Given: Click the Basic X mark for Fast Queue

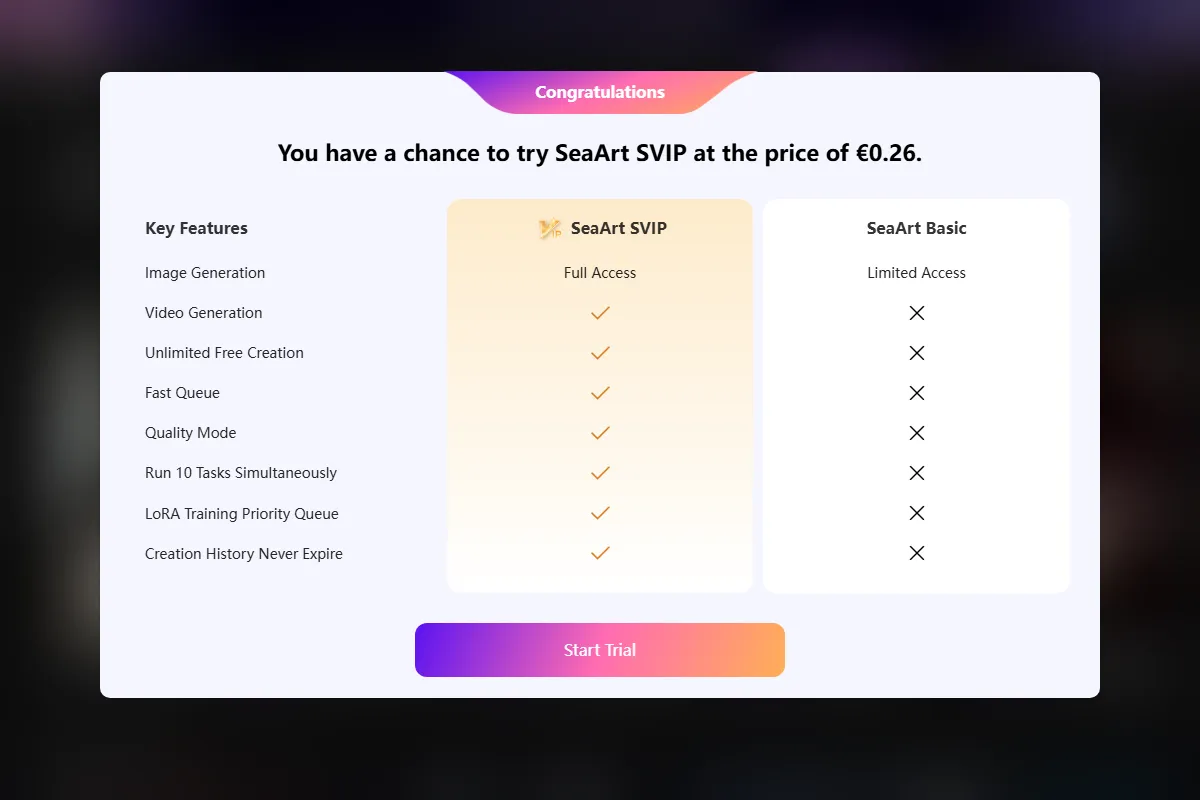Looking at the screenshot, I should pos(916,393).
